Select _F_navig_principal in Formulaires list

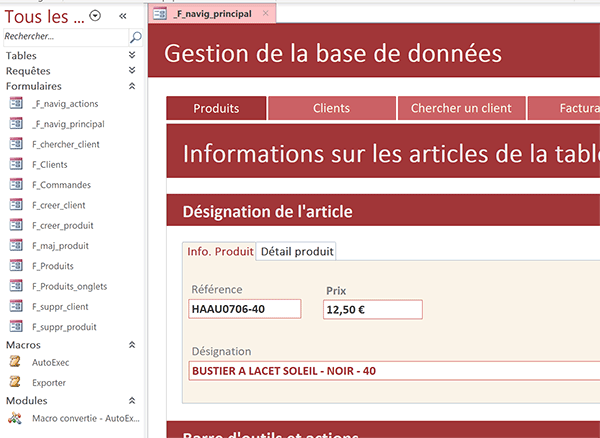pos(68,124)
